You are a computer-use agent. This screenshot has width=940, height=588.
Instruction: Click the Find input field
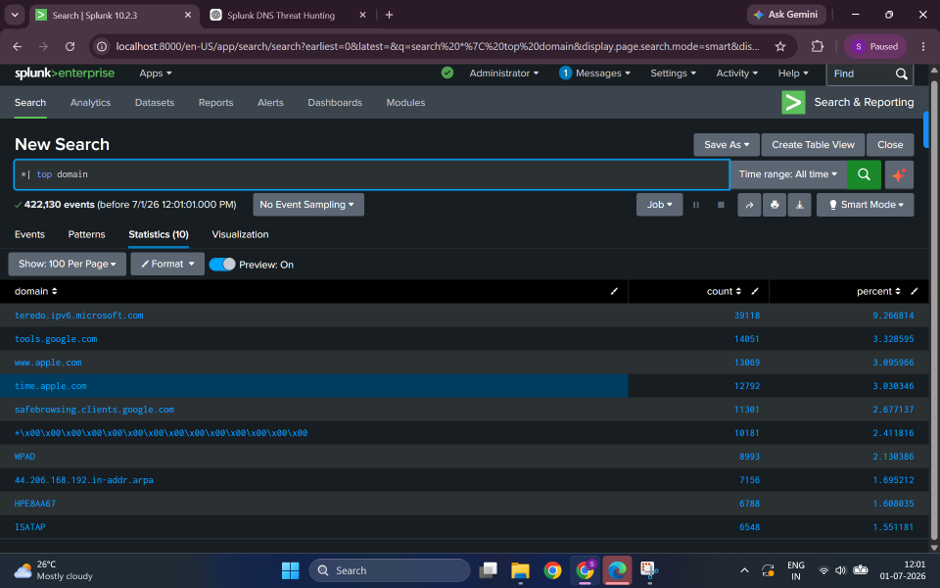861,74
